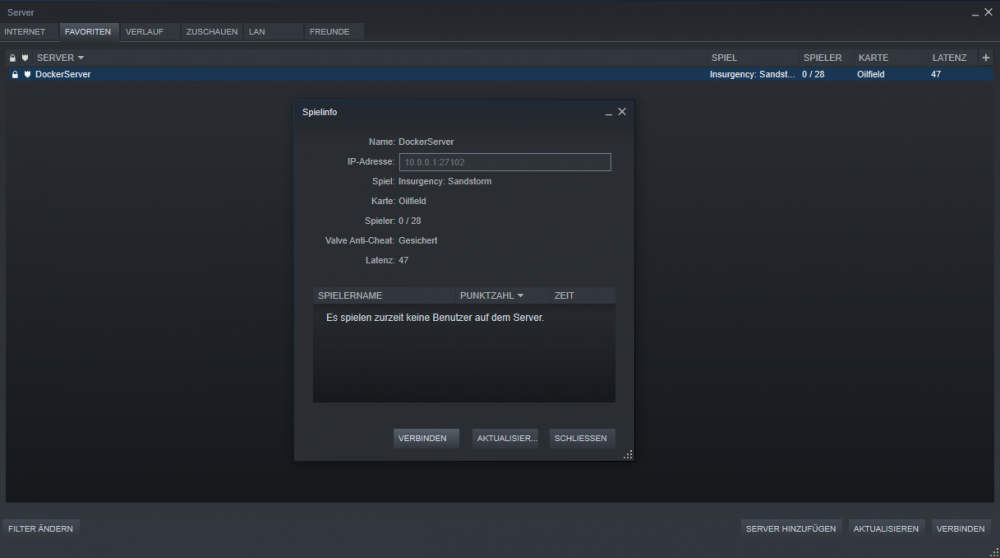Click the lock icon on DockerServer row
Screen dimensions: 1000x558
[15, 75]
